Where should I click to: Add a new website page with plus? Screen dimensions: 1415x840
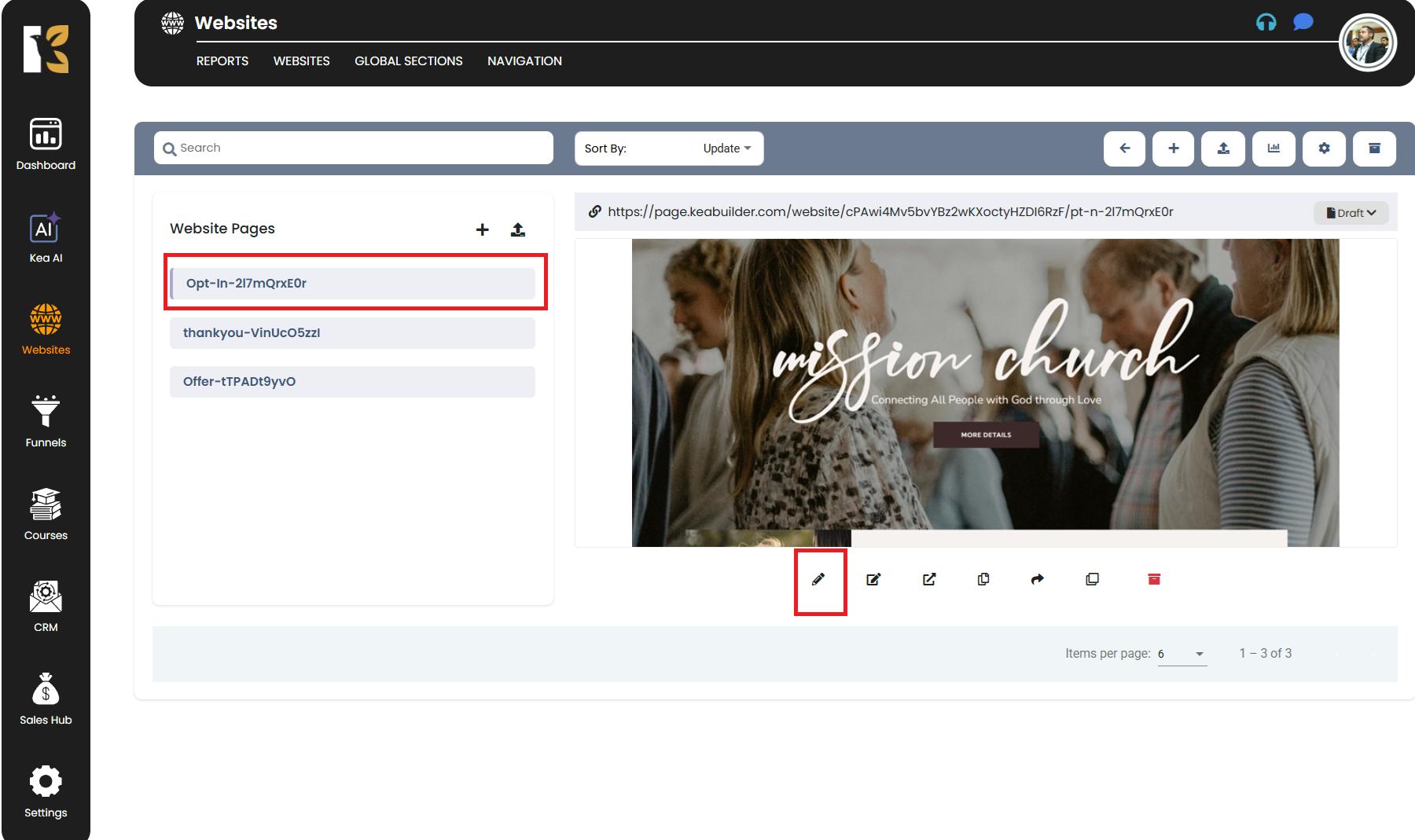482,229
